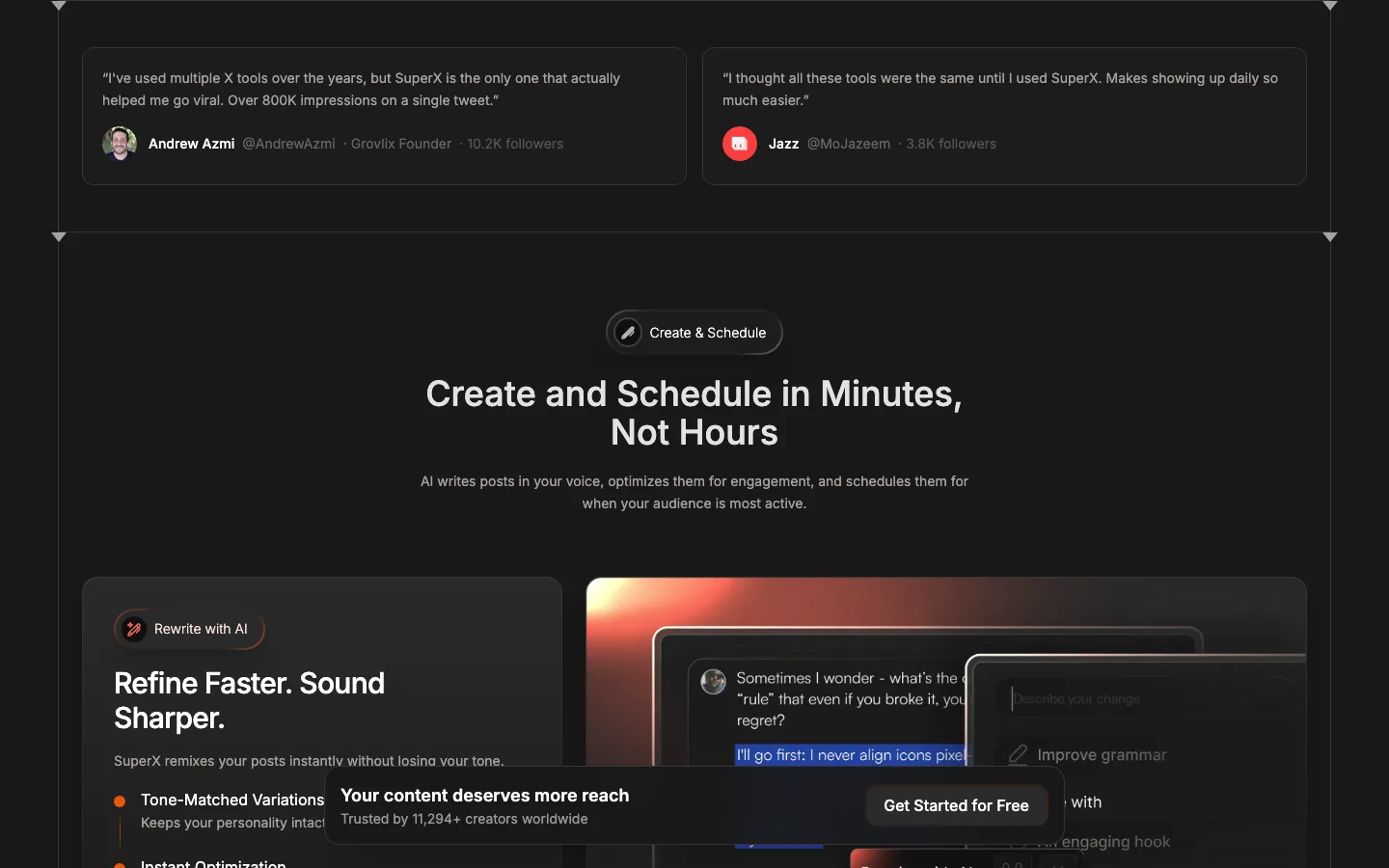
Task: Click the Grovlix Founder text
Action: click(401, 144)
